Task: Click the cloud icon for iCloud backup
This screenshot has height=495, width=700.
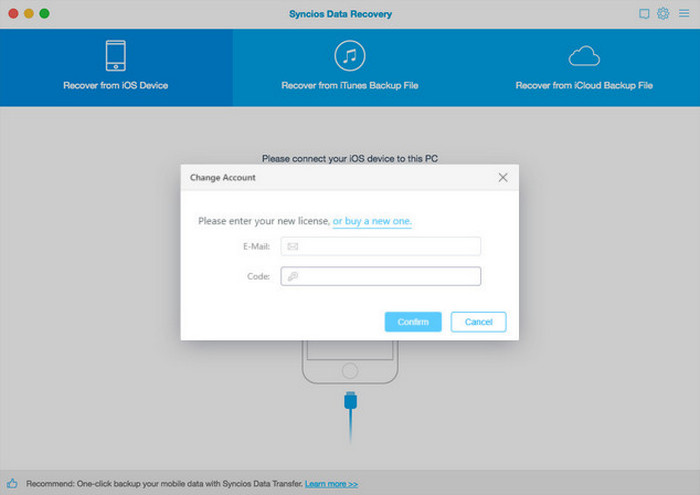Action: coord(584,55)
